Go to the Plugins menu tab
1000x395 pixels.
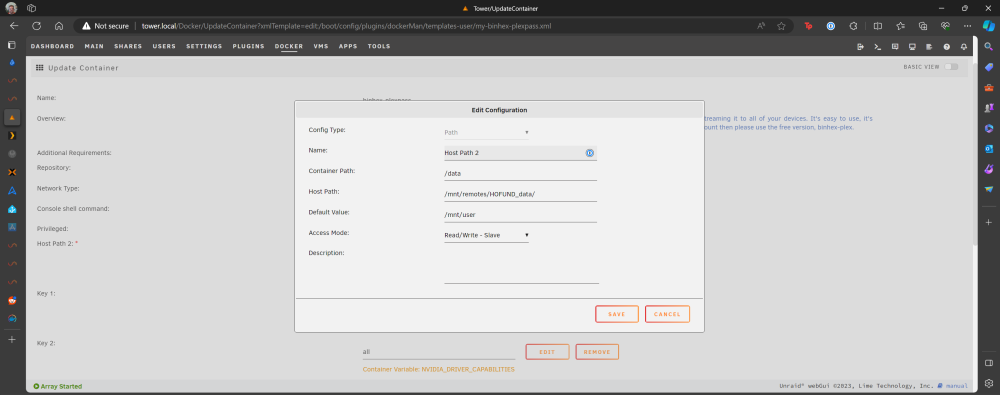point(248,47)
